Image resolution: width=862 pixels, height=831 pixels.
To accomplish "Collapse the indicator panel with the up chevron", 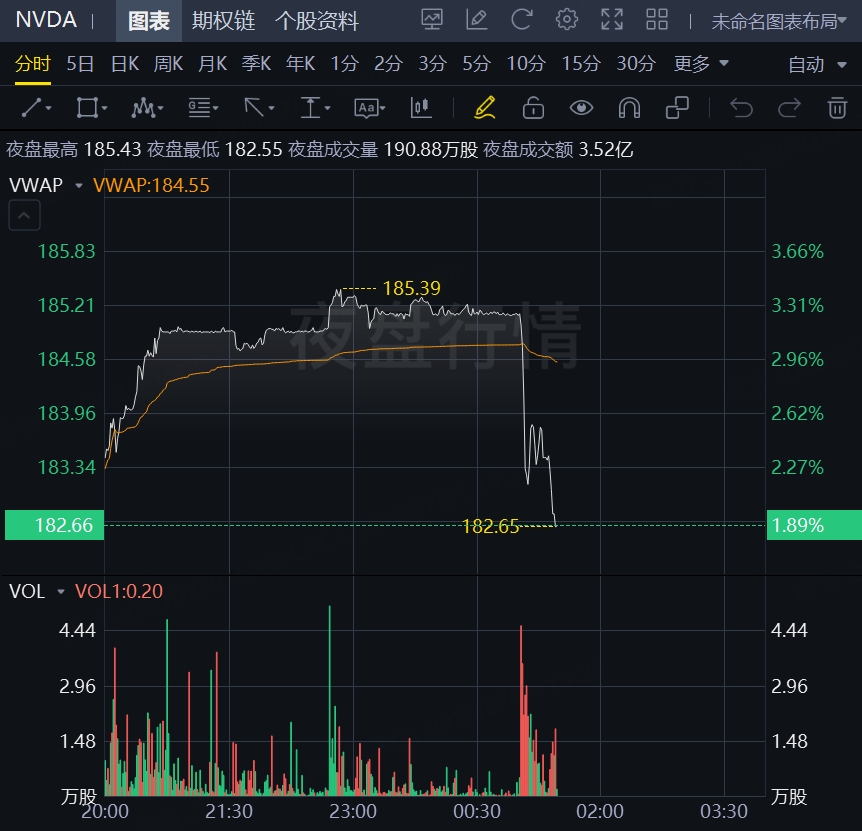I will [x=24, y=215].
